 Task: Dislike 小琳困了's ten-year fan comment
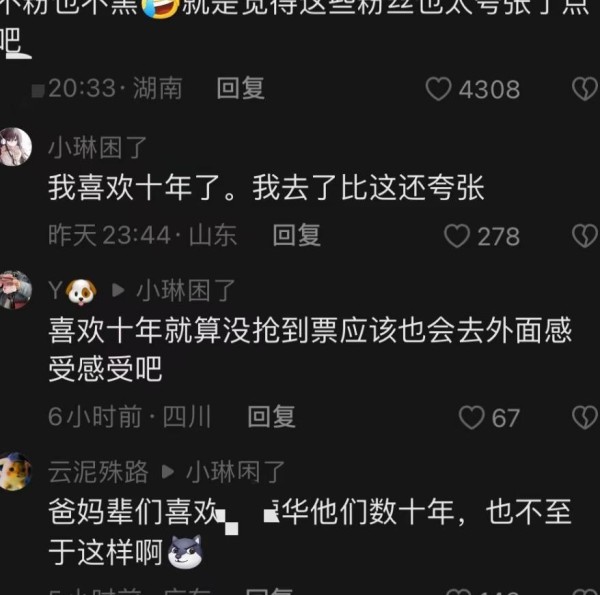pos(585,236)
